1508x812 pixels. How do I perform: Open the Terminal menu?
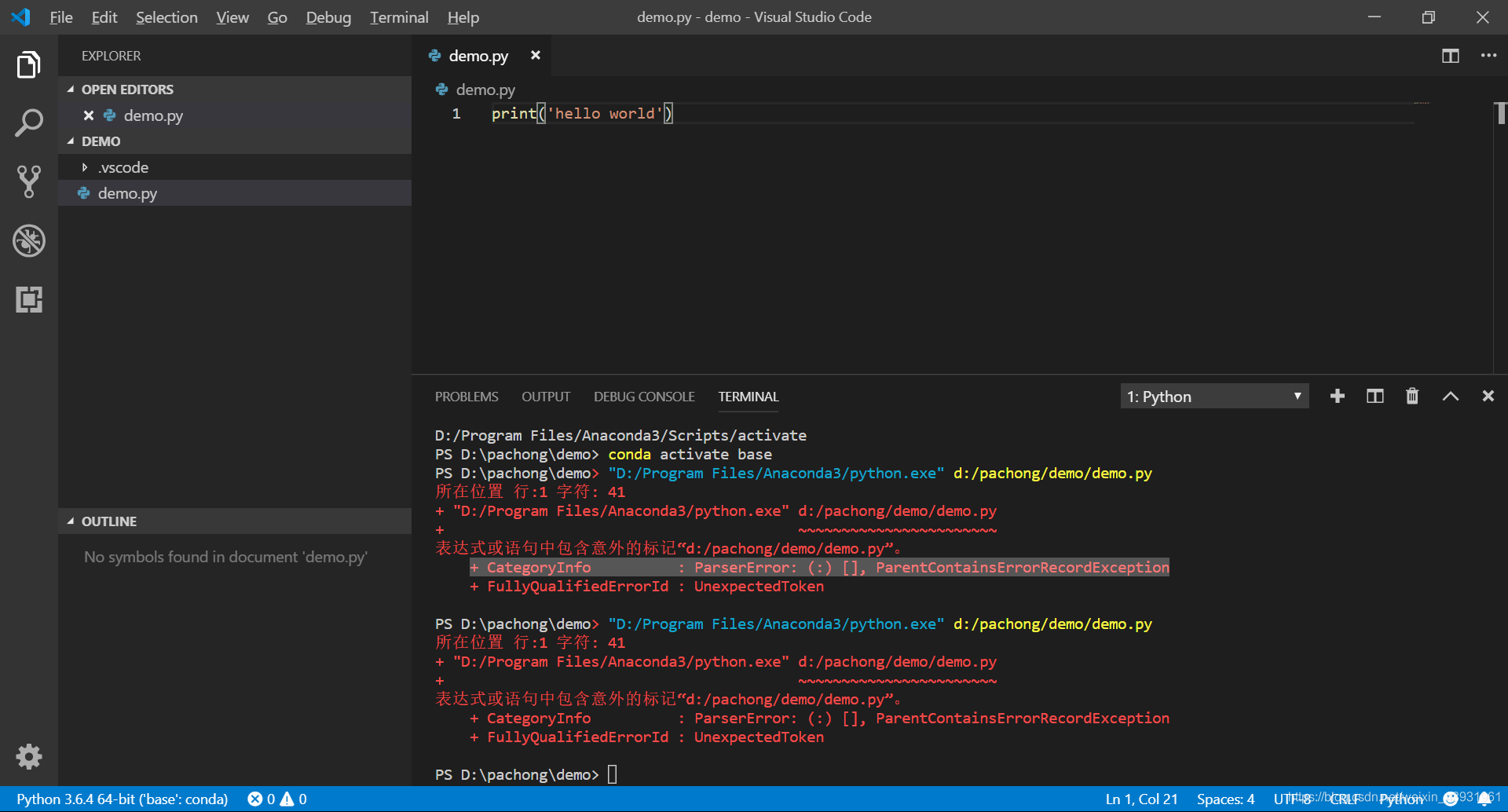coord(399,17)
